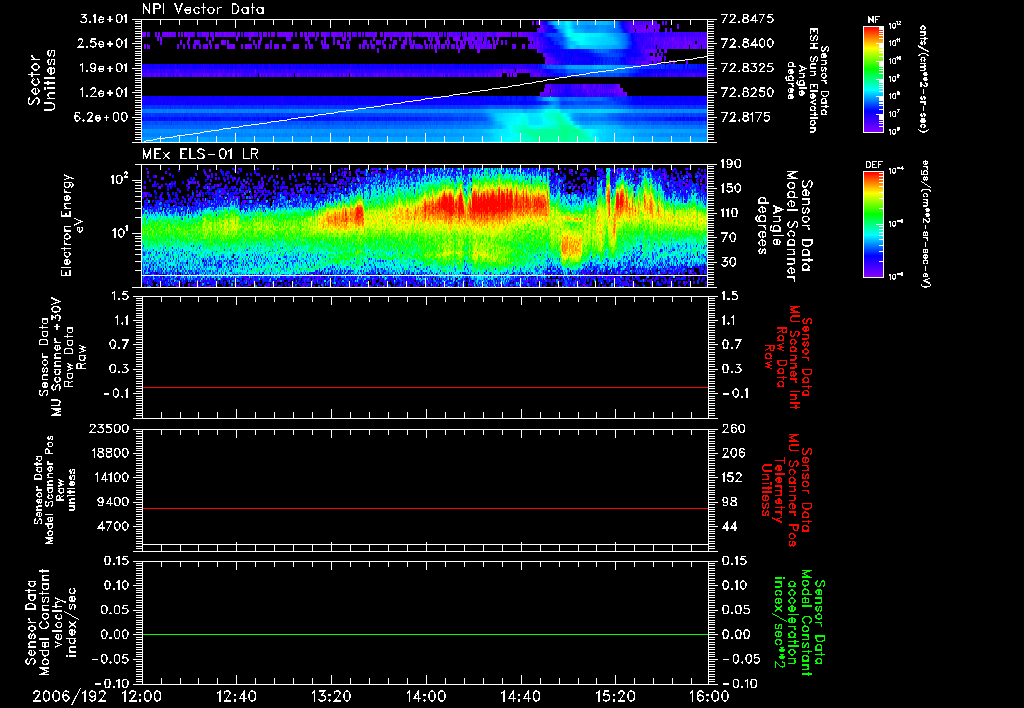The height and width of the screenshot is (708, 1024).
Task: Click the 'NF' color bar heading
Action: pyautogui.click(x=874, y=20)
